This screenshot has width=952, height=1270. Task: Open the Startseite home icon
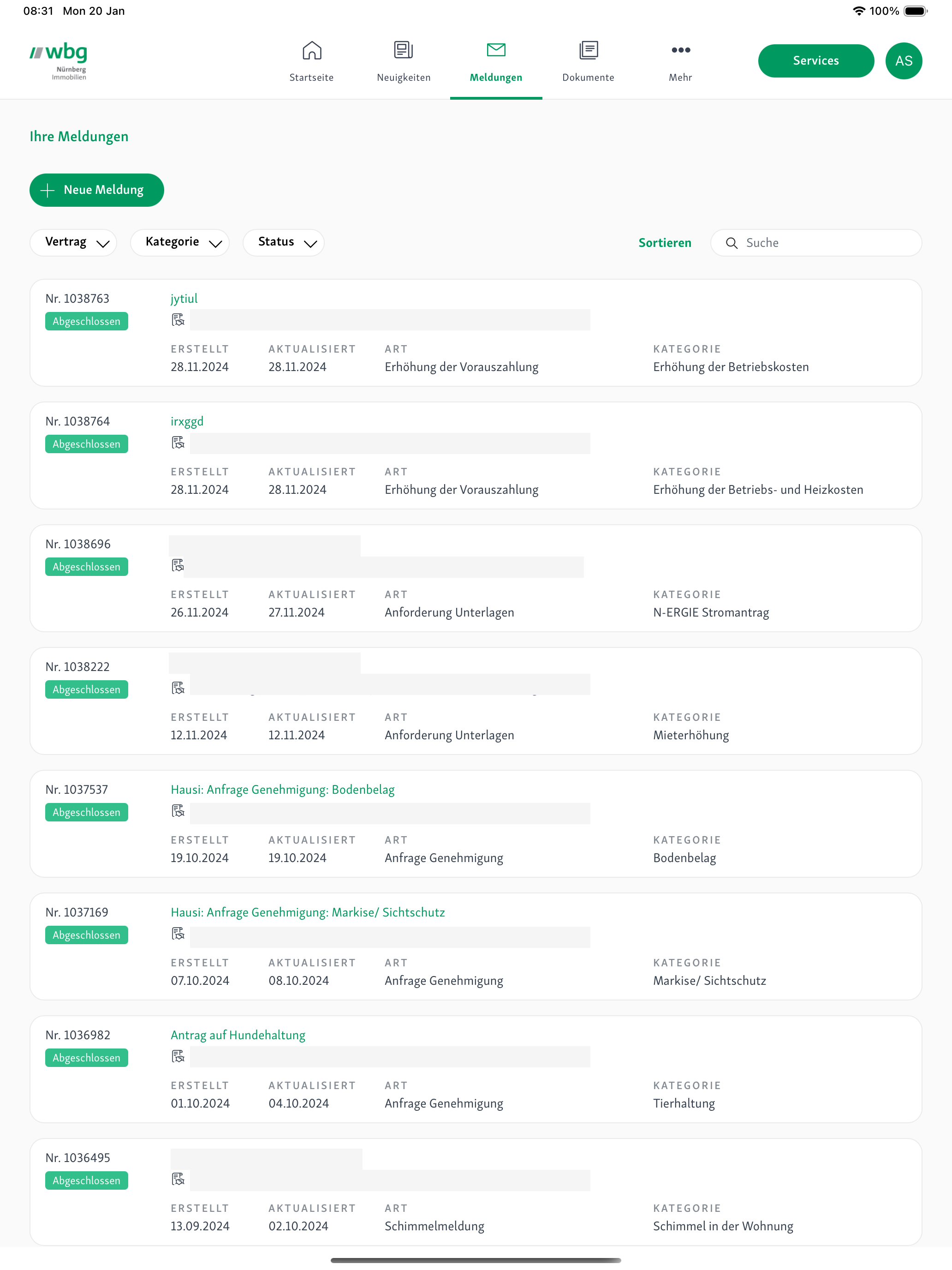click(x=312, y=50)
